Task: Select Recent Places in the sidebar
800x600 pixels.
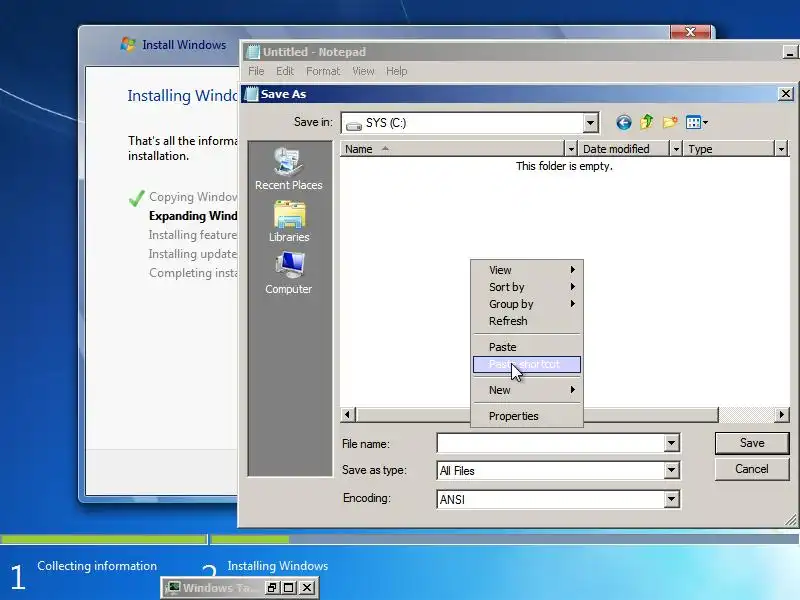Action: point(289,169)
